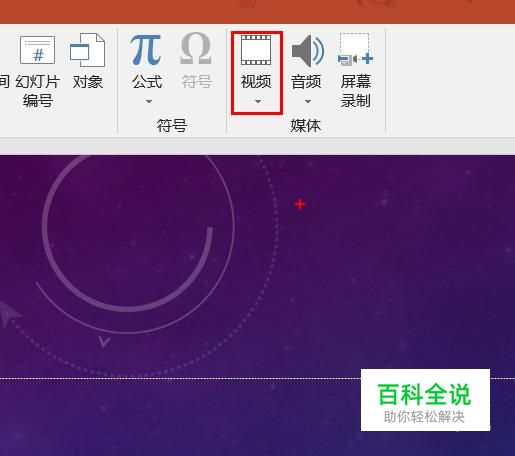Insert slide number (幻灯片编号)
This screenshot has width=515, height=456.
38,71
